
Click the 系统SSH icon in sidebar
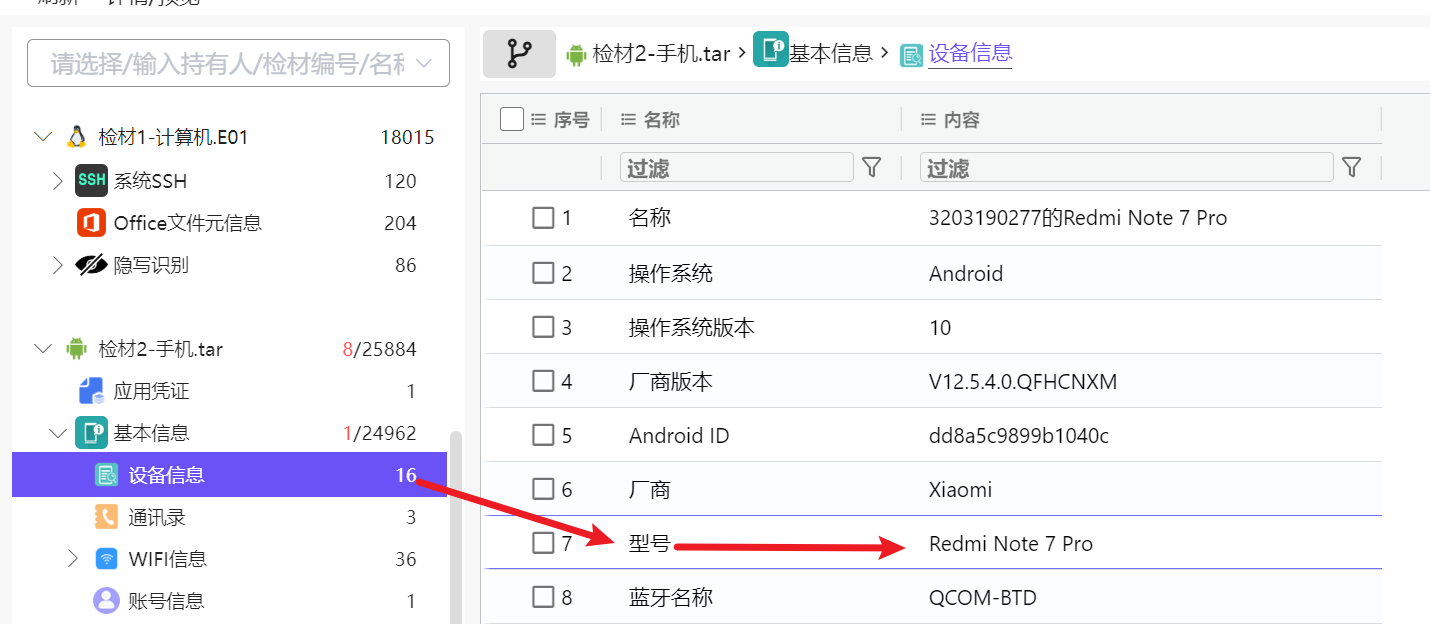91,181
